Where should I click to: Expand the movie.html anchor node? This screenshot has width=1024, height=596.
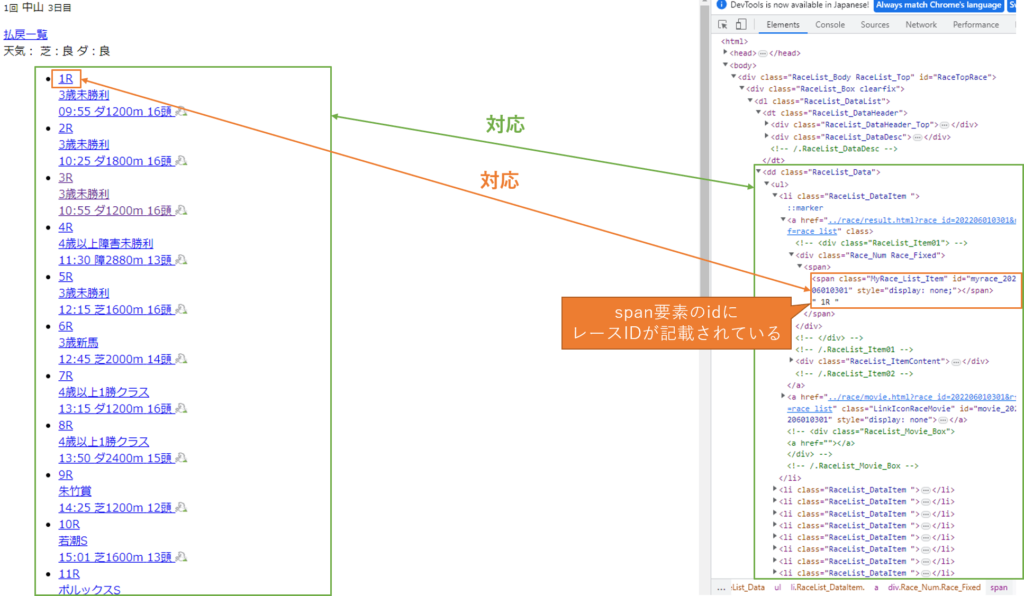point(783,396)
